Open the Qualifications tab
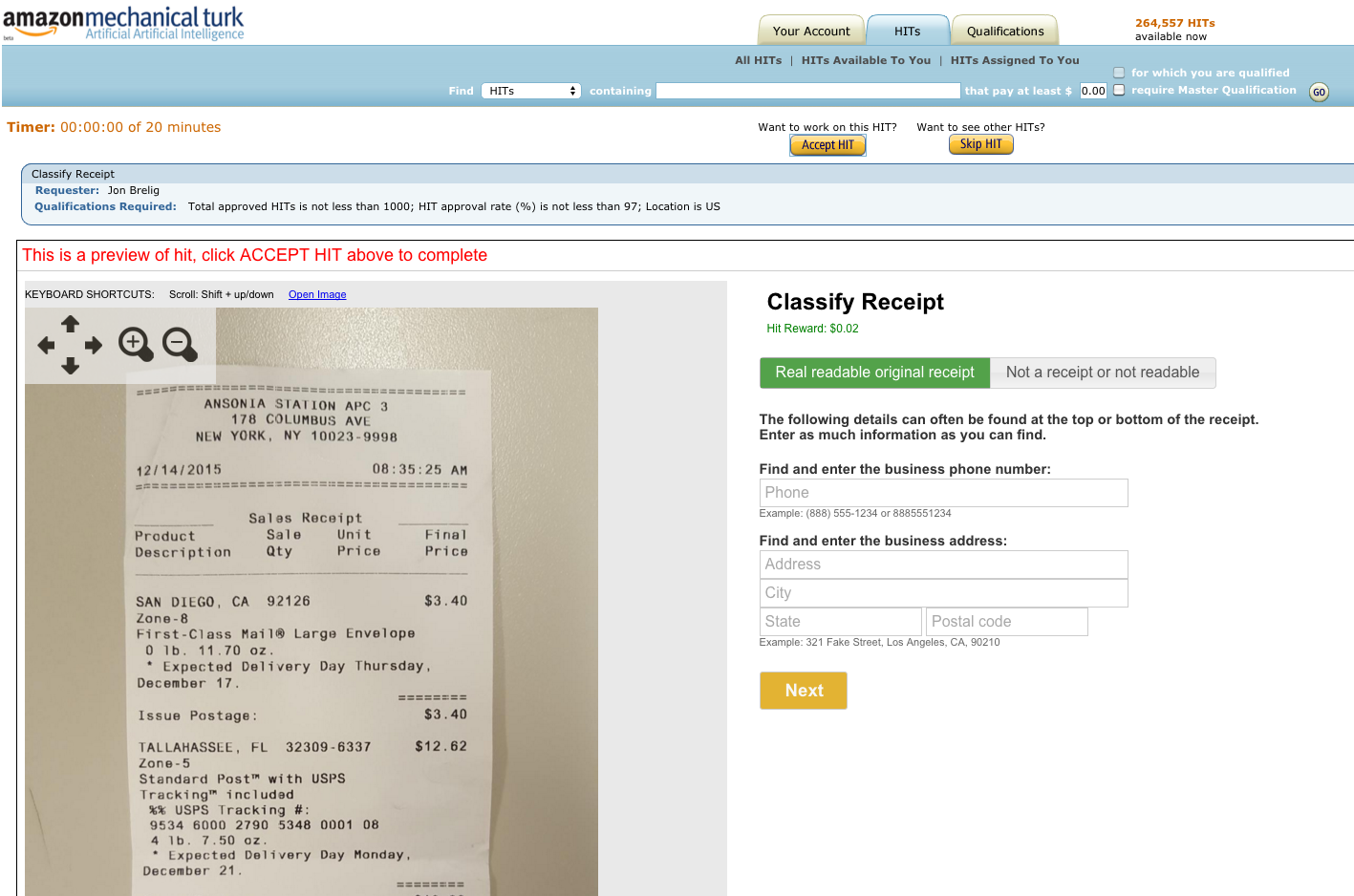Viewport: 1354px width, 896px height. tap(1004, 32)
